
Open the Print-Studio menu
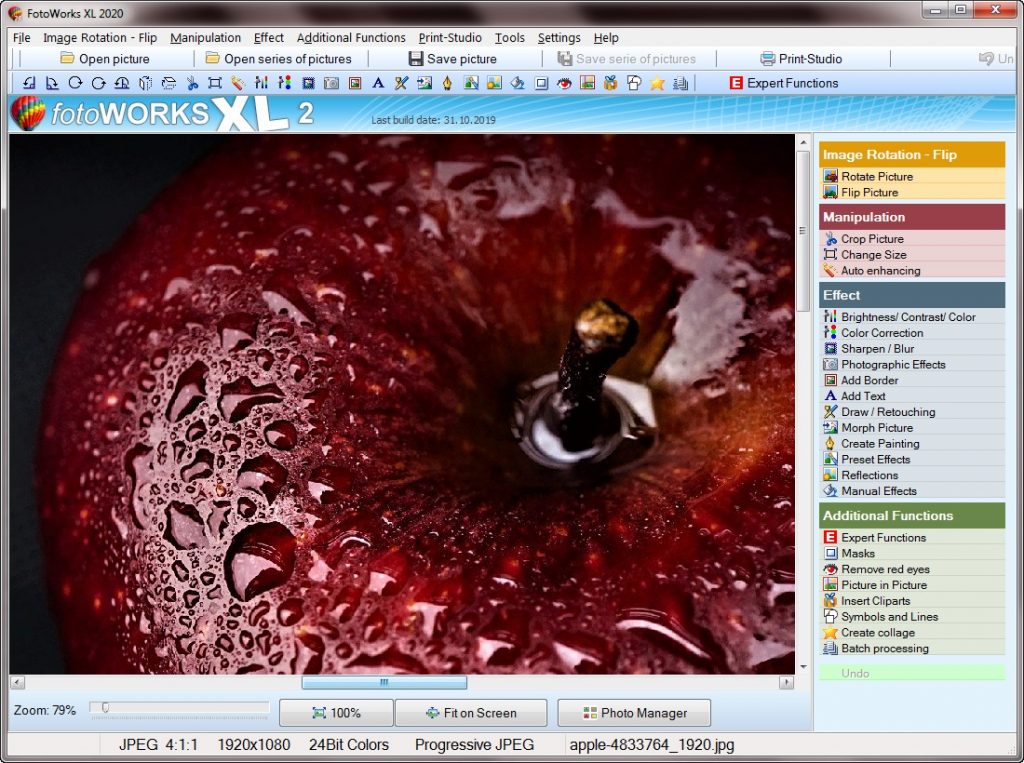pyautogui.click(x=449, y=37)
